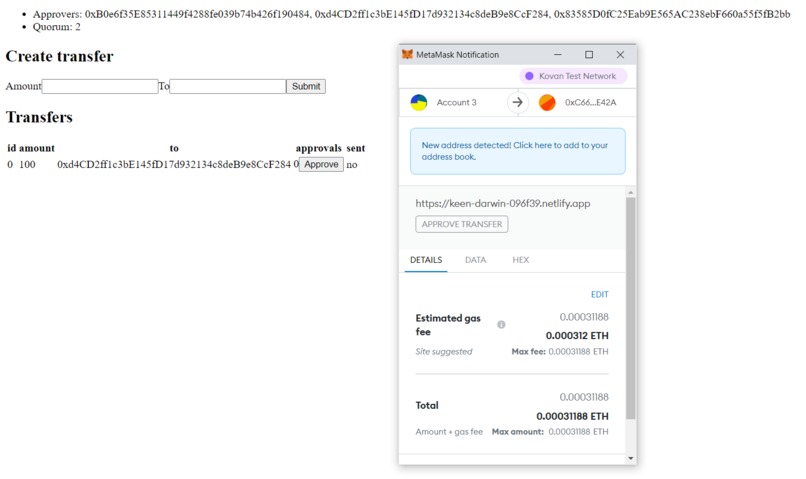Click the MetaMask vertical scrollbar thumb

click(631, 308)
